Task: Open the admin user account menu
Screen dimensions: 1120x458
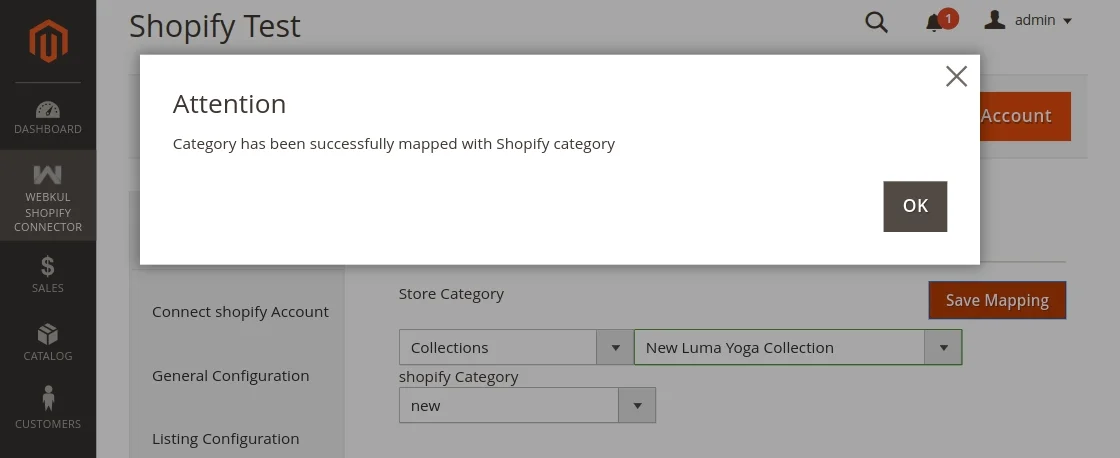Action: point(1027,20)
